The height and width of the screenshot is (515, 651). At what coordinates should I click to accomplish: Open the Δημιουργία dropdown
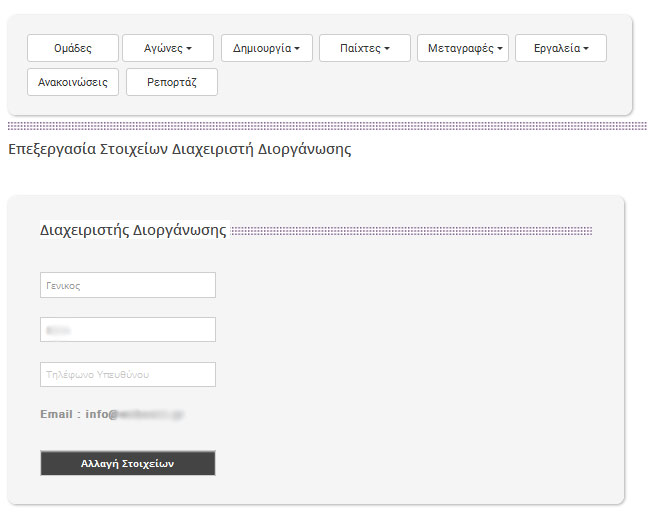tap(266, 48)
